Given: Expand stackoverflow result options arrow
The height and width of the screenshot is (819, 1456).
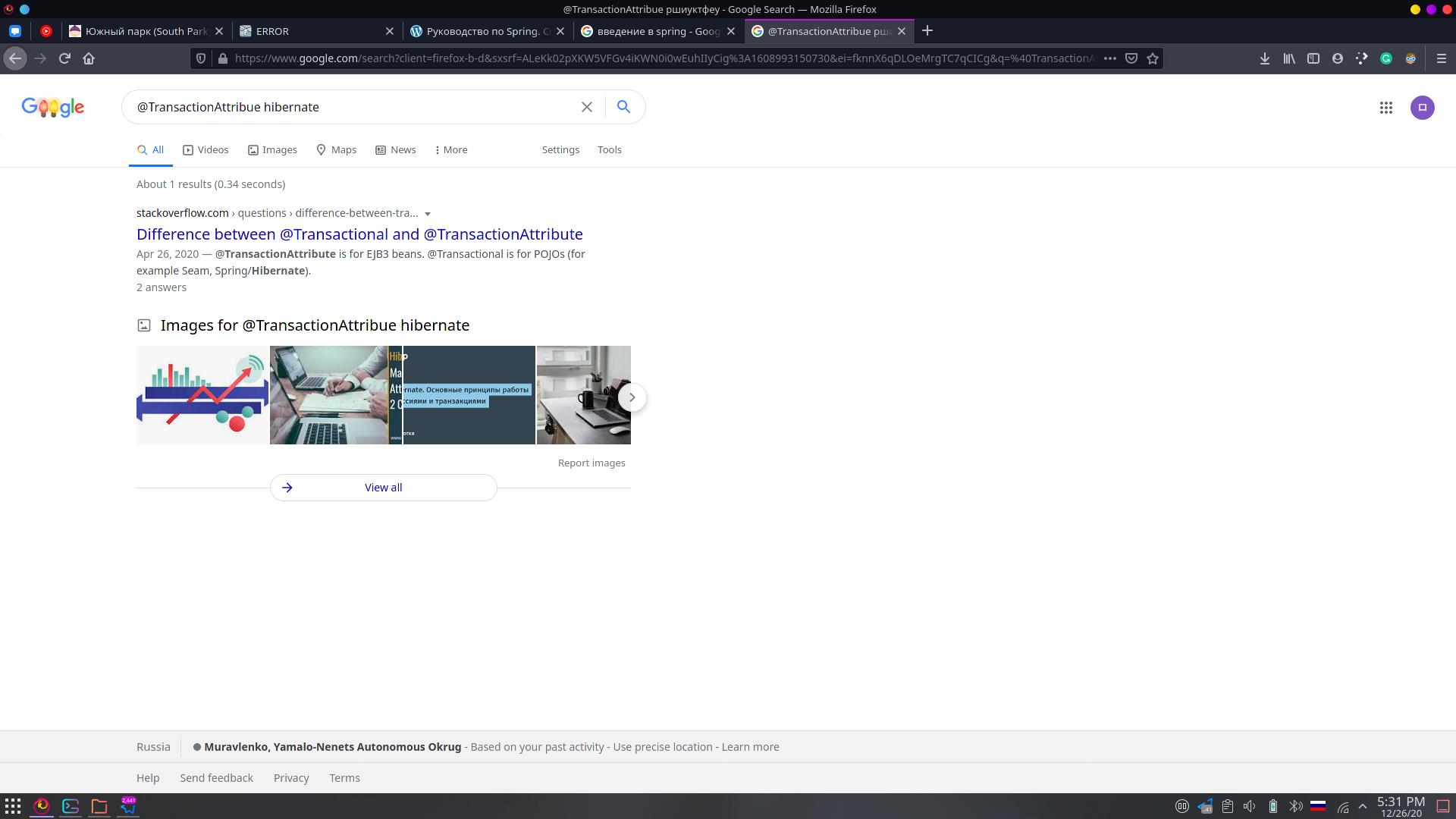Looking at the screenshot, I should click(428, 214).
